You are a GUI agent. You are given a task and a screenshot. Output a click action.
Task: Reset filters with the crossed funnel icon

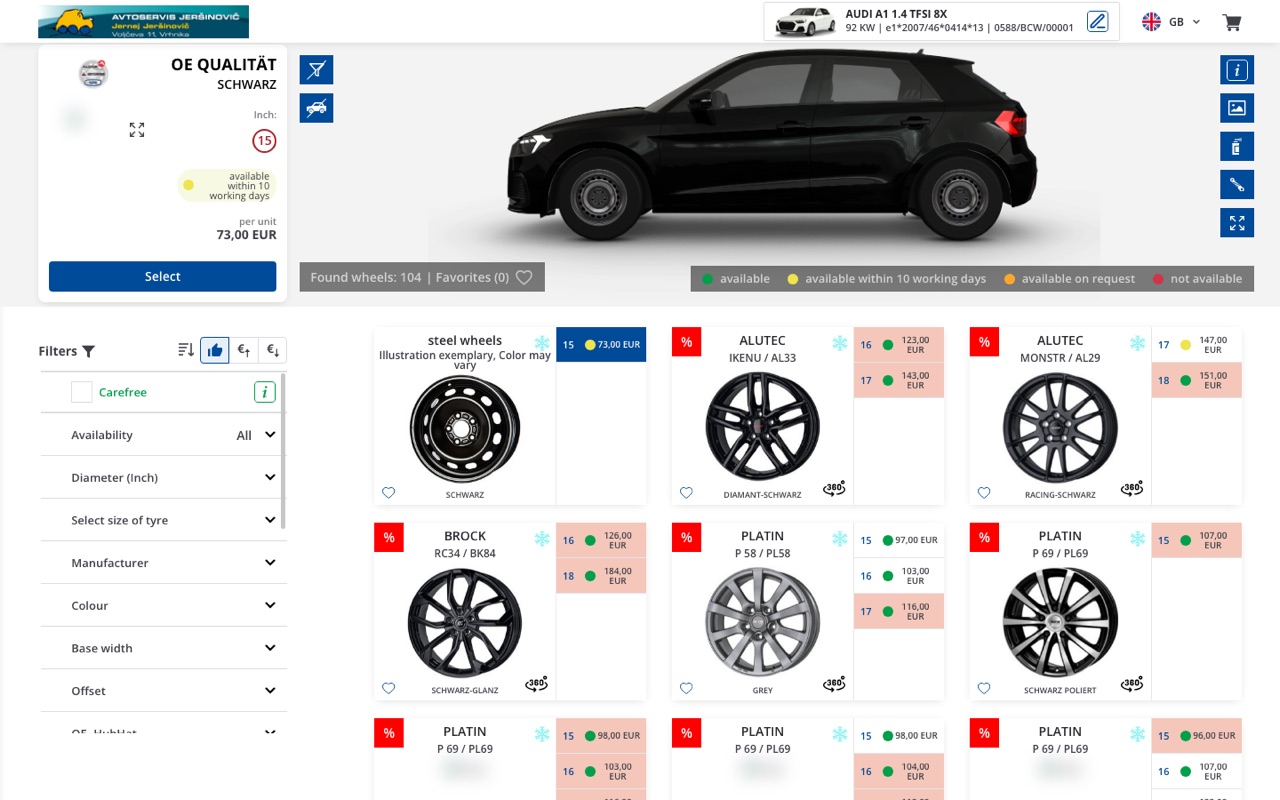pos(317,70)
